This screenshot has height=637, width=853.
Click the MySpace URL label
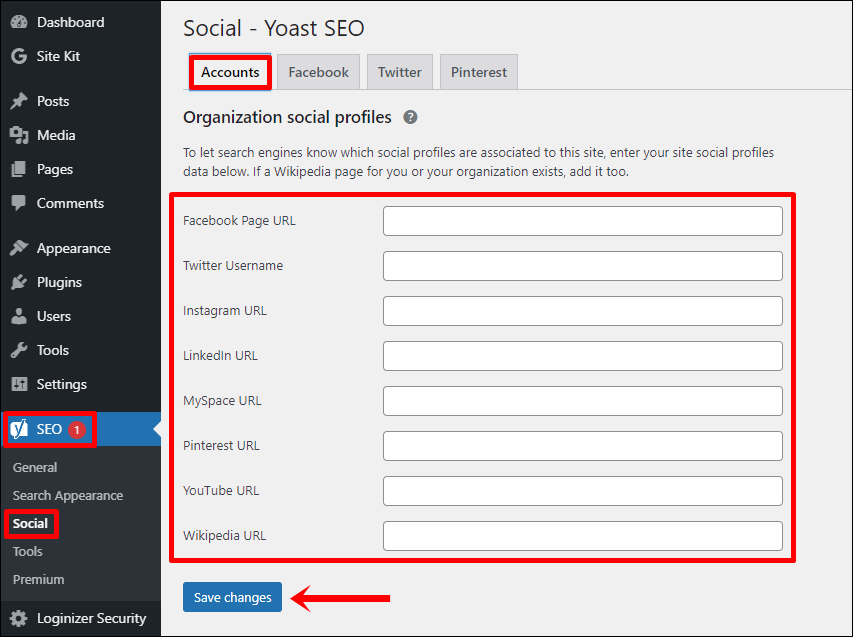(x=222, y=401)
